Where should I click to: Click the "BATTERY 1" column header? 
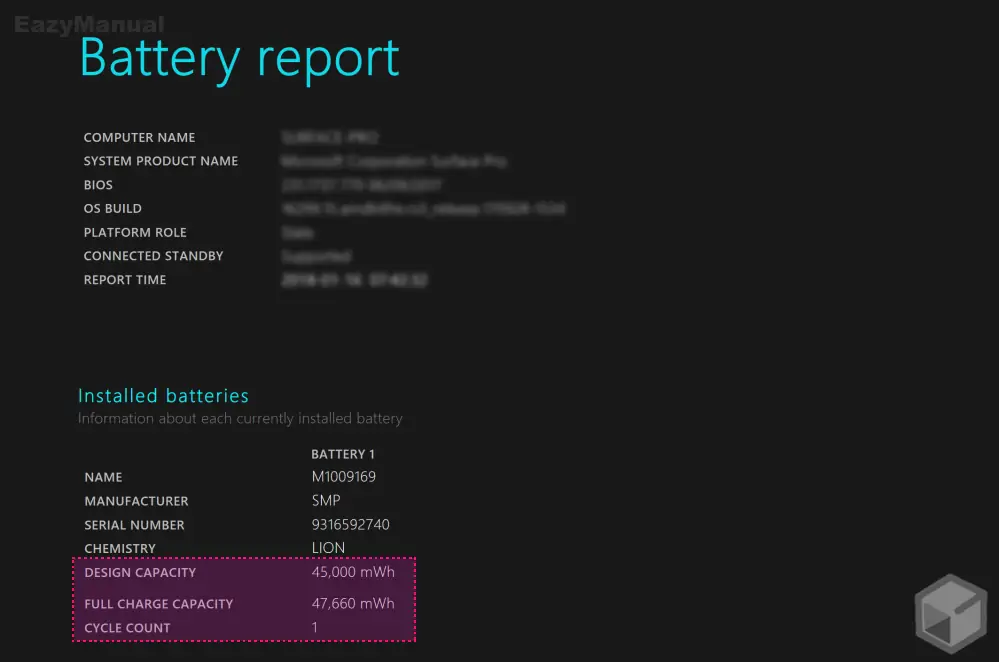pos(343,454)
